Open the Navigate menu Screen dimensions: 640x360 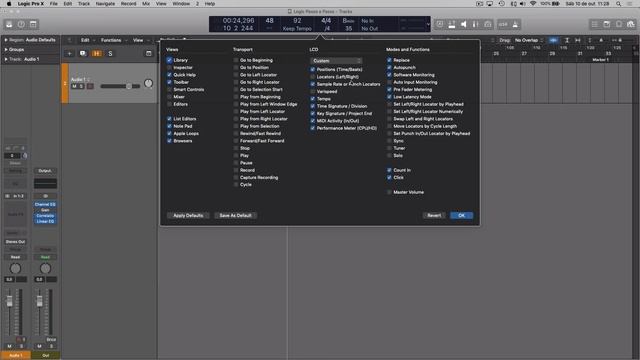coord(105,4)
